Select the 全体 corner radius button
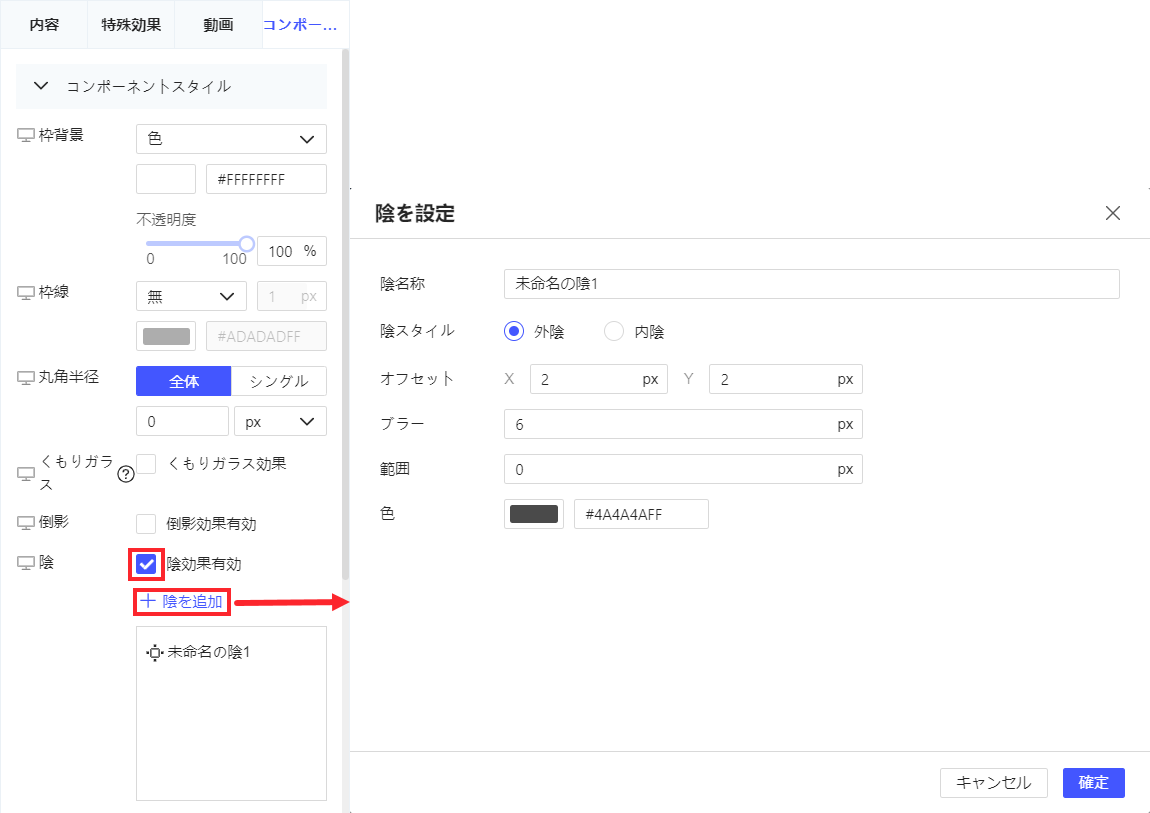 pos(183,381)
